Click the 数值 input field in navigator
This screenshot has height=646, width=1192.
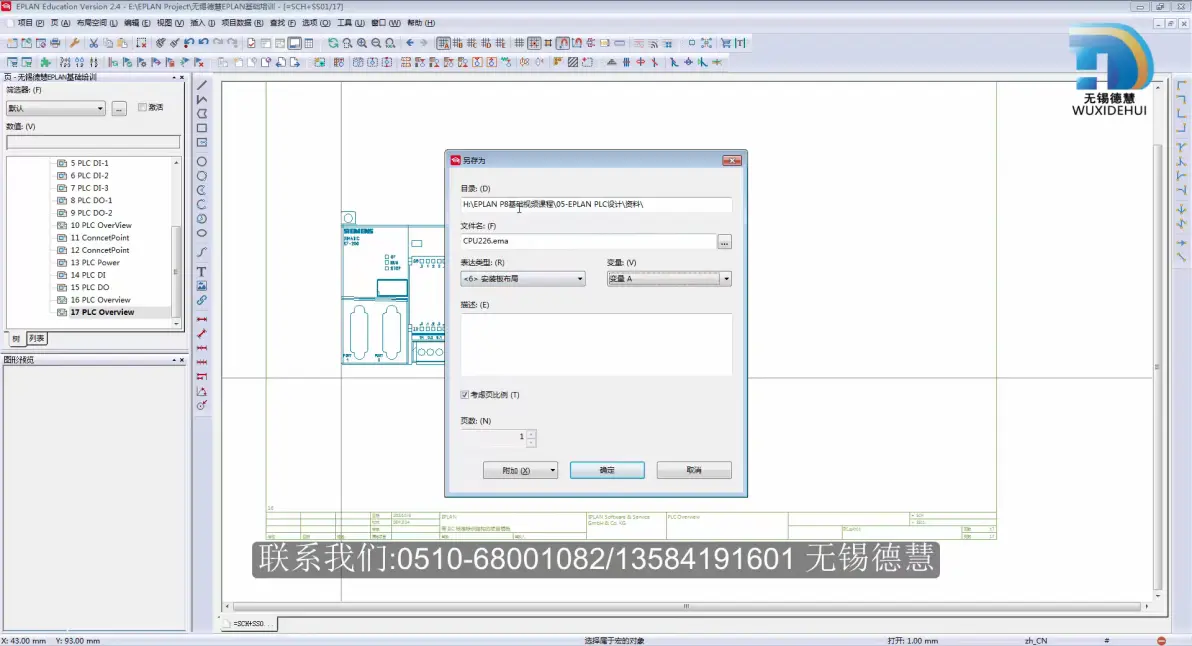pyautogui.click(x=94, y=142)
